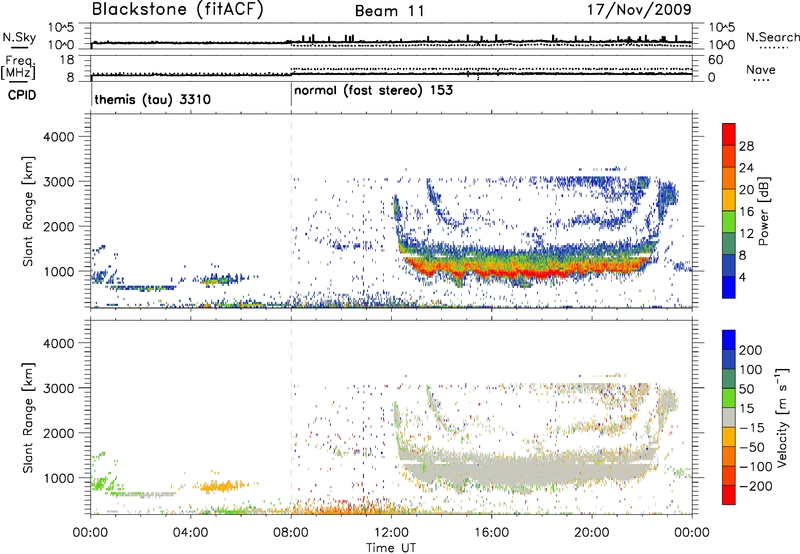Click the velocity panel 'Slant Range [km]' label
800x554 pixels.
pyautogui.click(x=28, y=417)
